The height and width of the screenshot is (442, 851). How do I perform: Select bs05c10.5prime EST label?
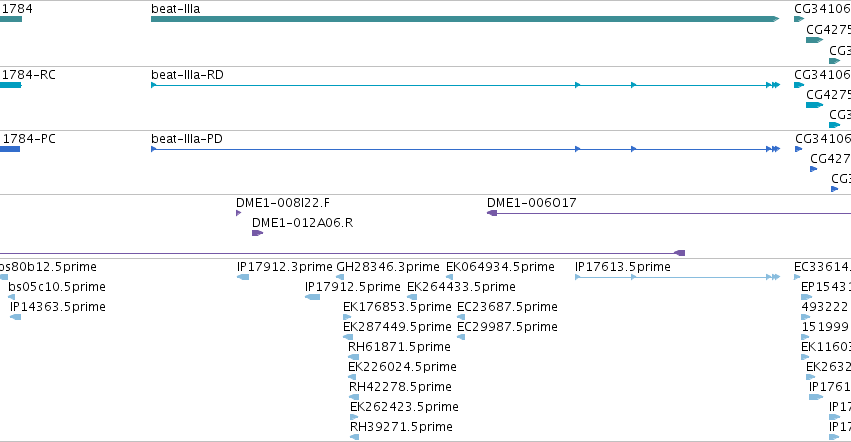click(x=57, y=287)
